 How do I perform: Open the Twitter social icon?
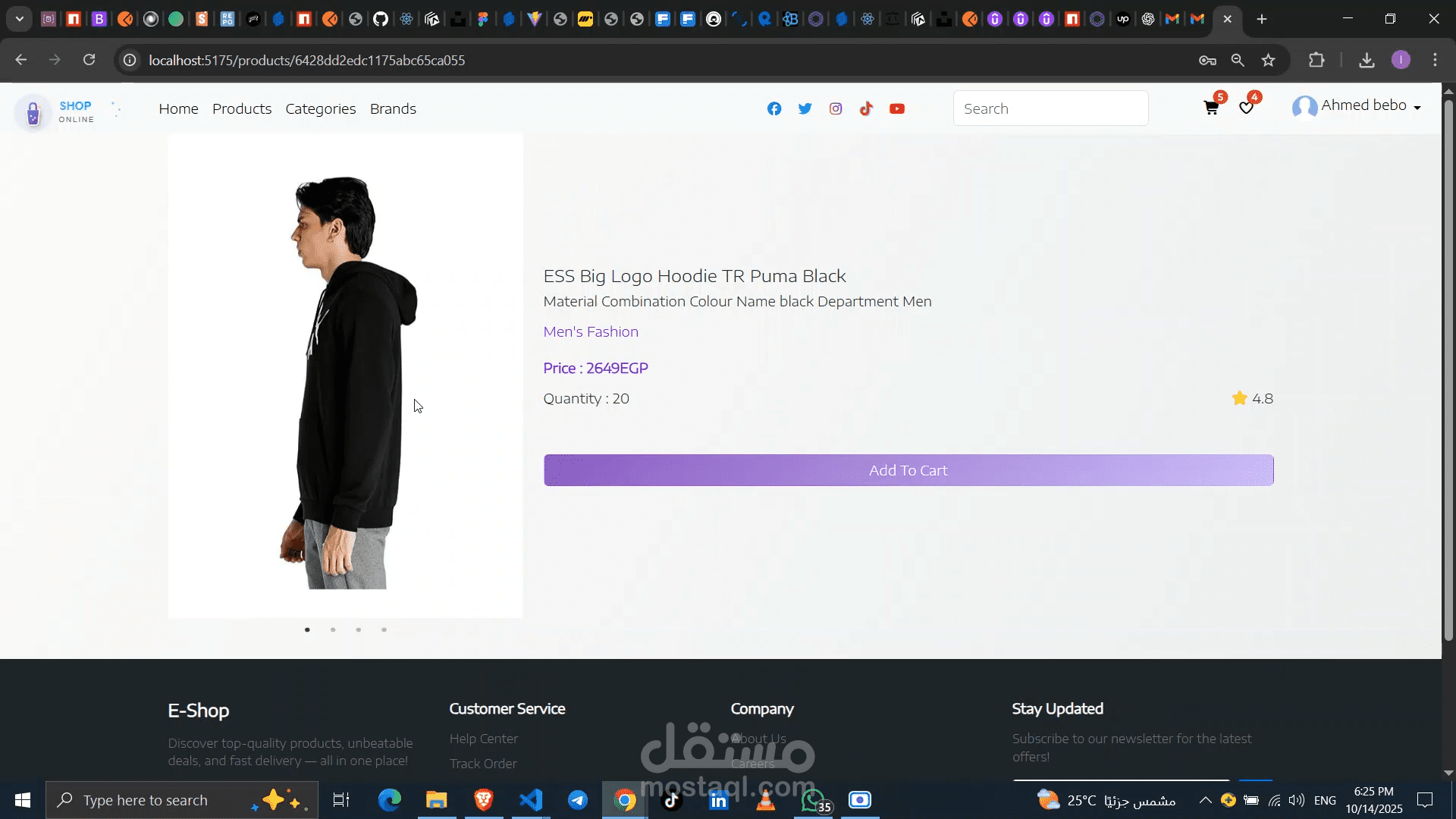pyautogui.click(x=805, y=108)
